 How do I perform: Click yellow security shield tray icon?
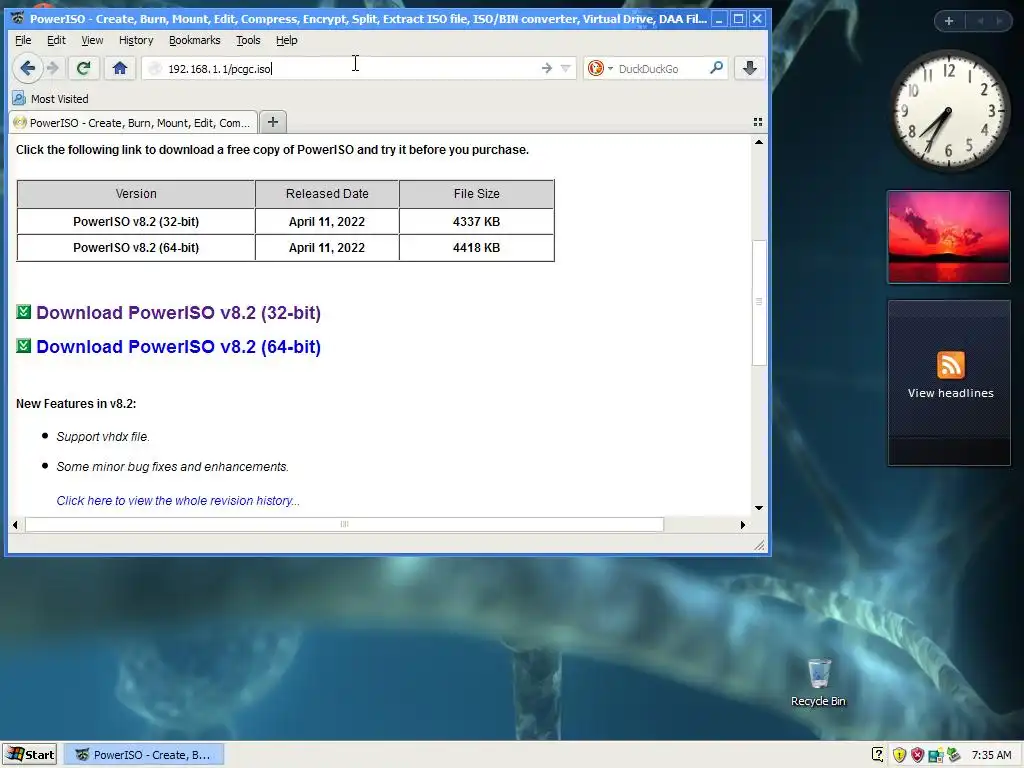(899, 755)
